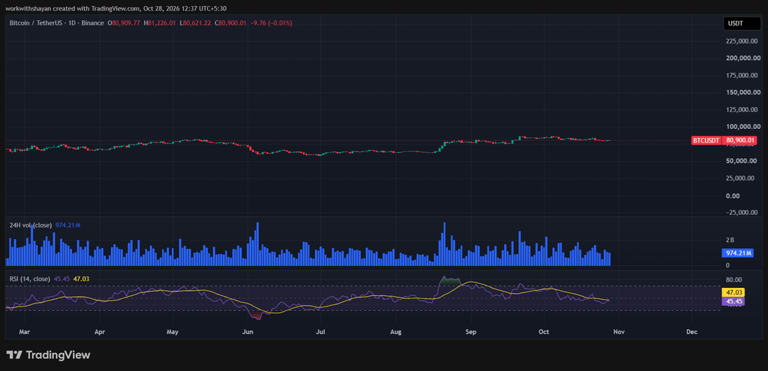Click the 150,000.00 price axis label
This screenshot has width=768, height=371.
pos(743,93)
